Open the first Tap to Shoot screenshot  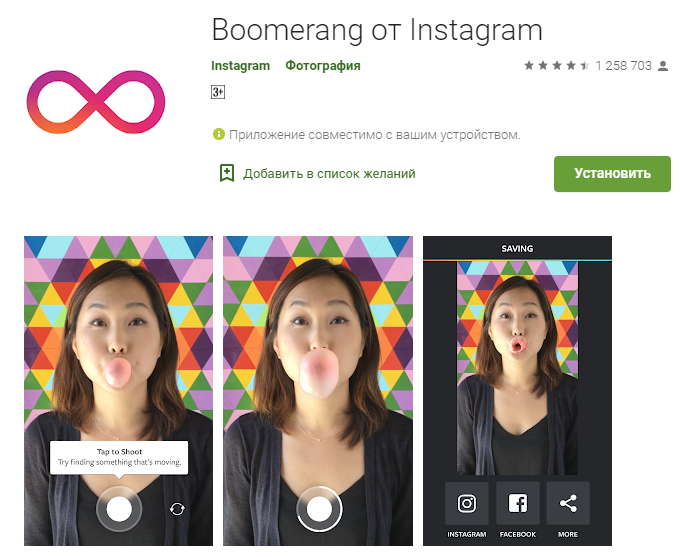pyautogui.click(x=118, y=391)
